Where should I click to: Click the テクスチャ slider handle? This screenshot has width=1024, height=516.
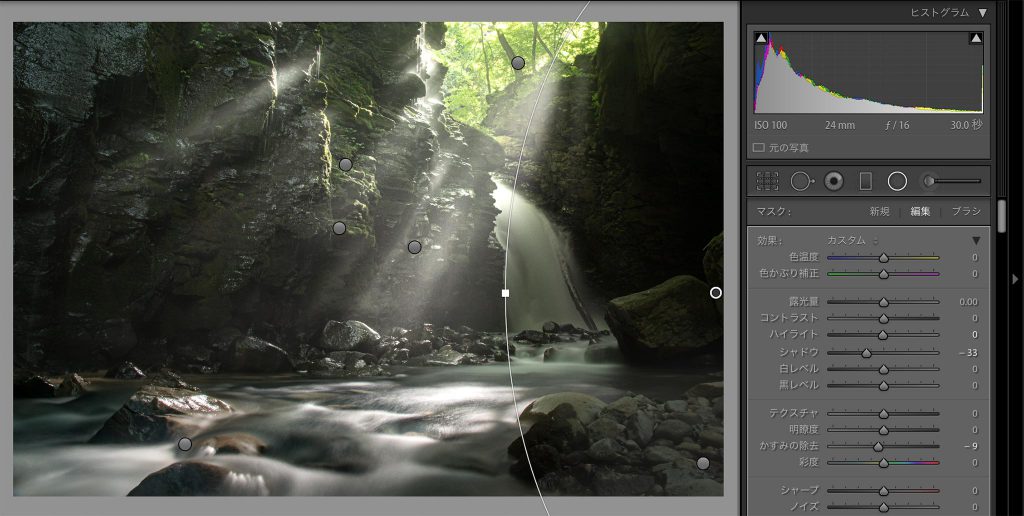pyautogui.click(x=884, y=413)
